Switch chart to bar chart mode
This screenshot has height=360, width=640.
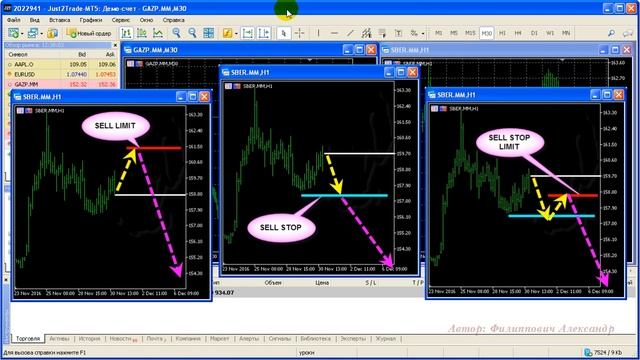(x=126, y=33)
